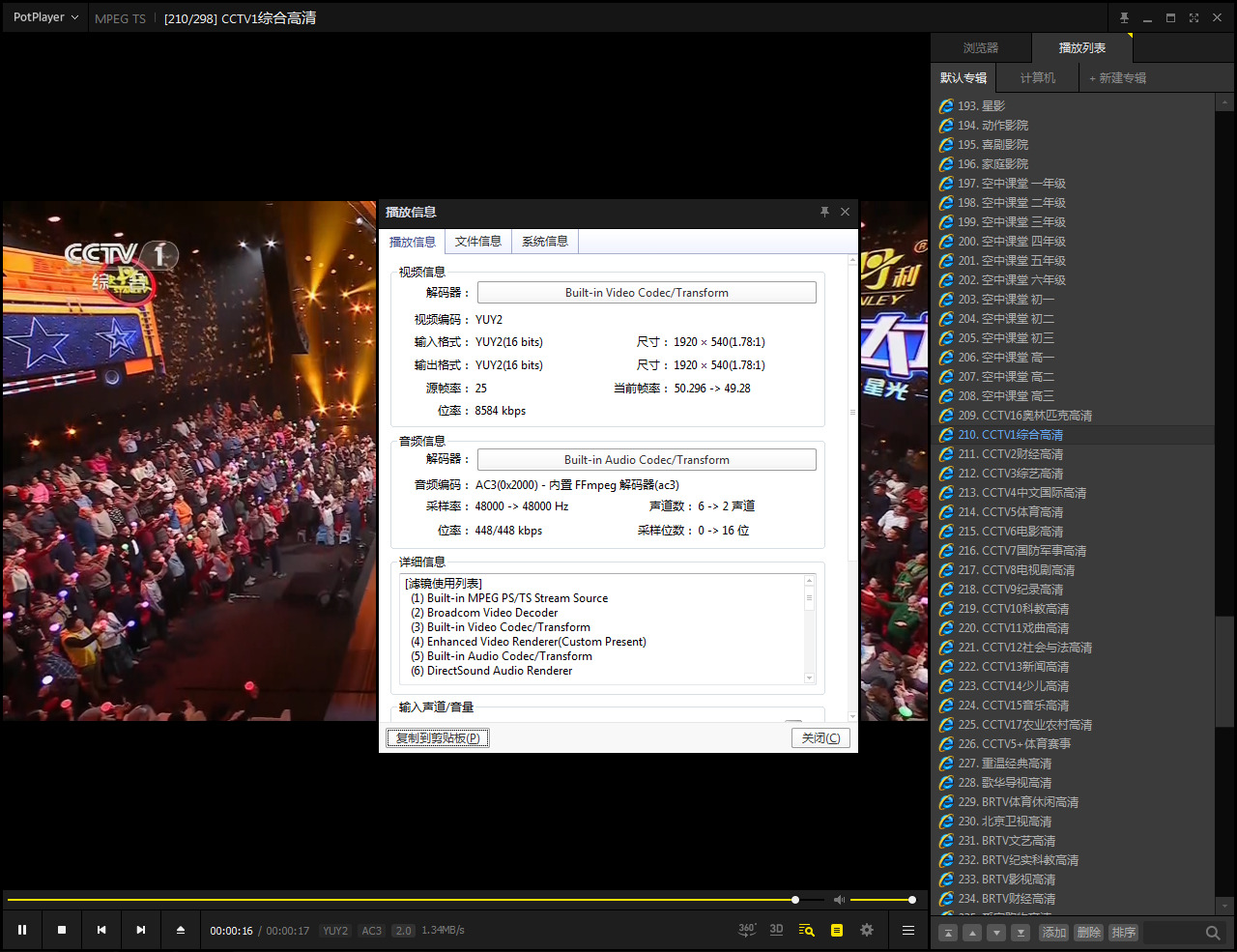The image size is (1237, 952).
Task: Click the 添加 button in playlist toolbar
Action: (x=1053, y=933)
